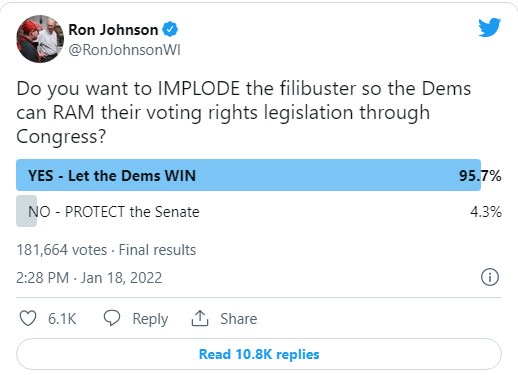Click the Reply text label
The height and width of the screenshot is (375, 518).
tap(150, 319)
